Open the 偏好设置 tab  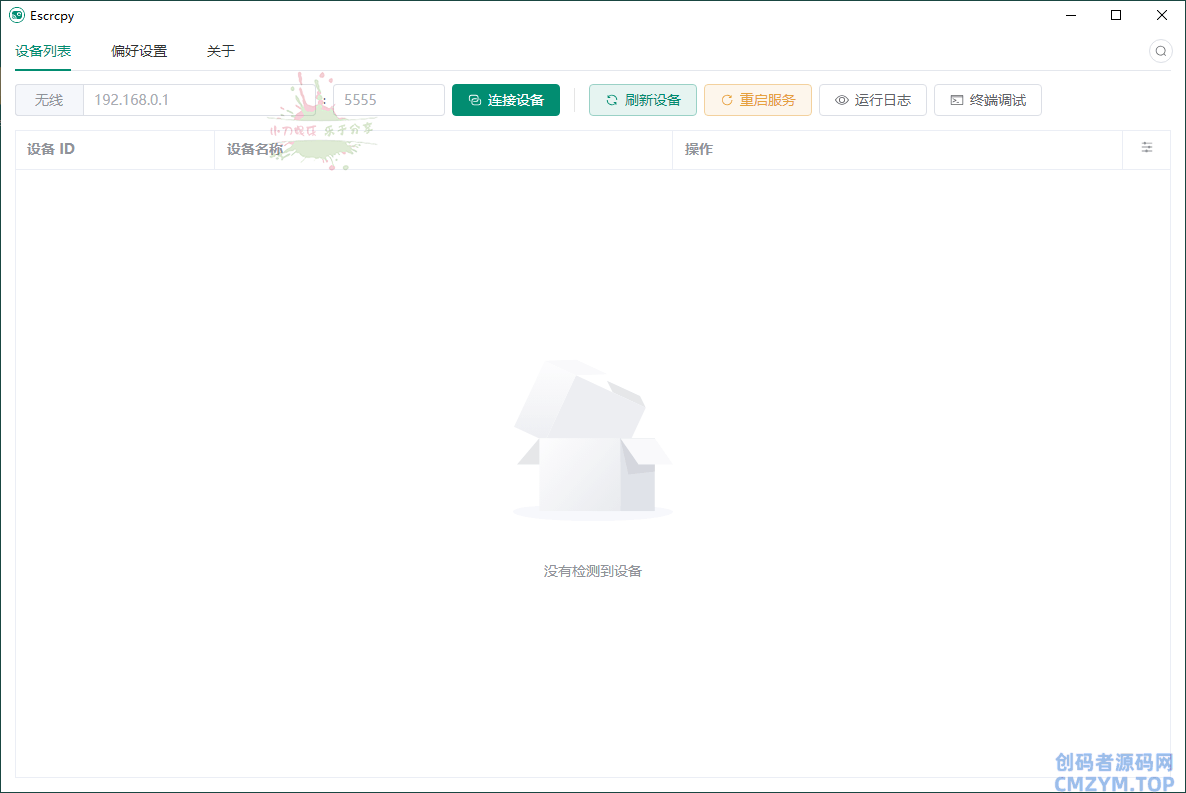click(139, 51)
